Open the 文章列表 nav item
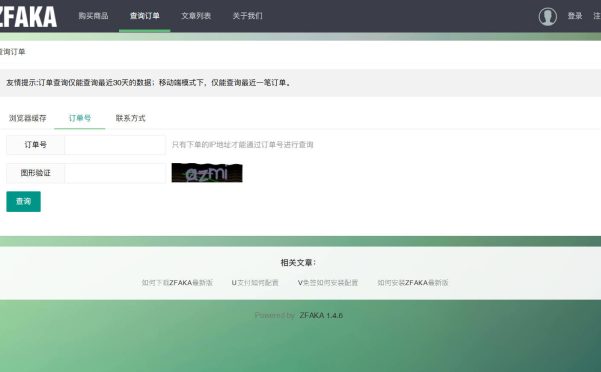The image size is (601, 372). [x=196, y=16]
